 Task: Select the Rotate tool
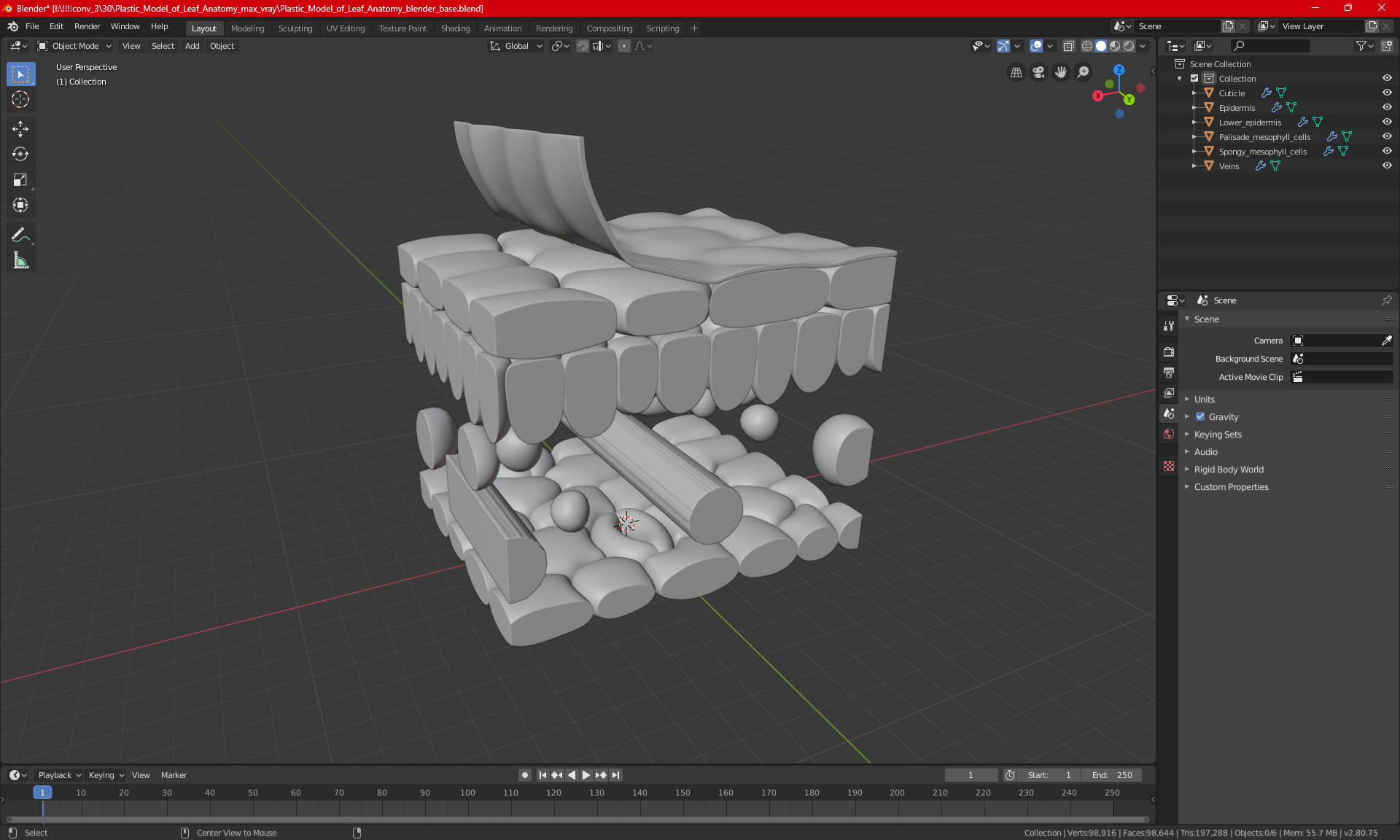click(x=20, y=154)
